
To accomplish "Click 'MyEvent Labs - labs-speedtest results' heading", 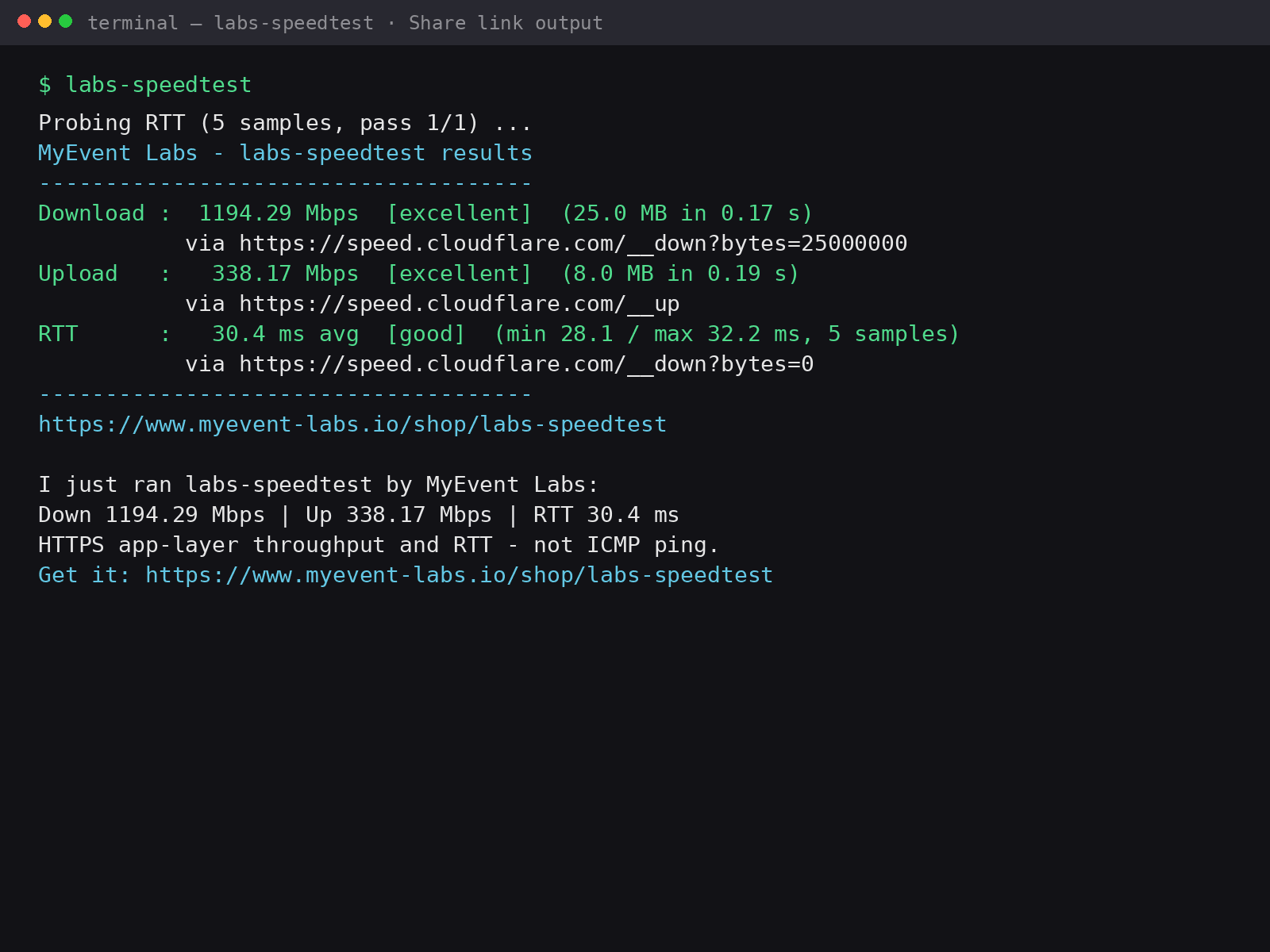I will [x=285, y=153].
